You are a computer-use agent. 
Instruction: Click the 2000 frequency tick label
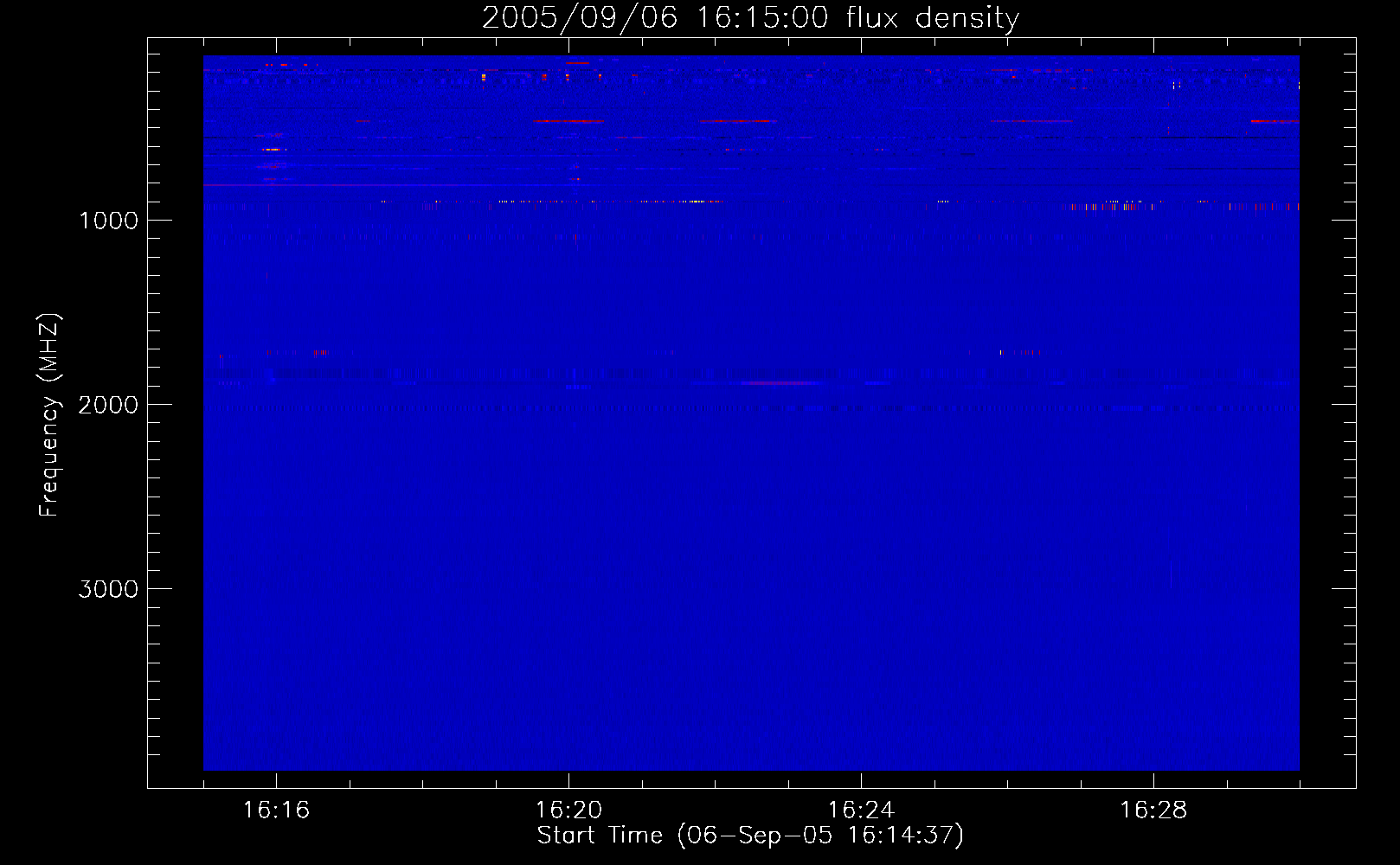[109, 405]
